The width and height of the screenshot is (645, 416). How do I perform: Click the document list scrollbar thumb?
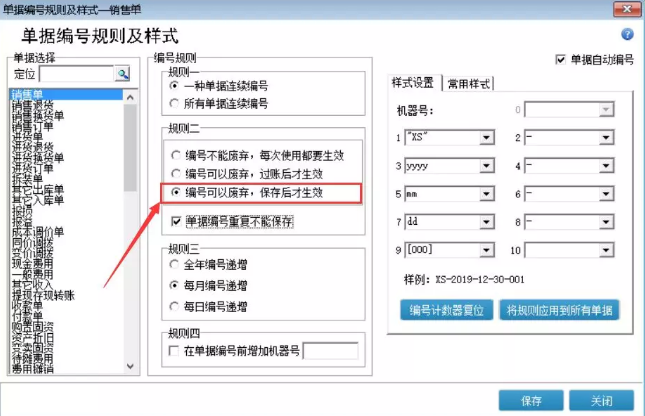130,148
